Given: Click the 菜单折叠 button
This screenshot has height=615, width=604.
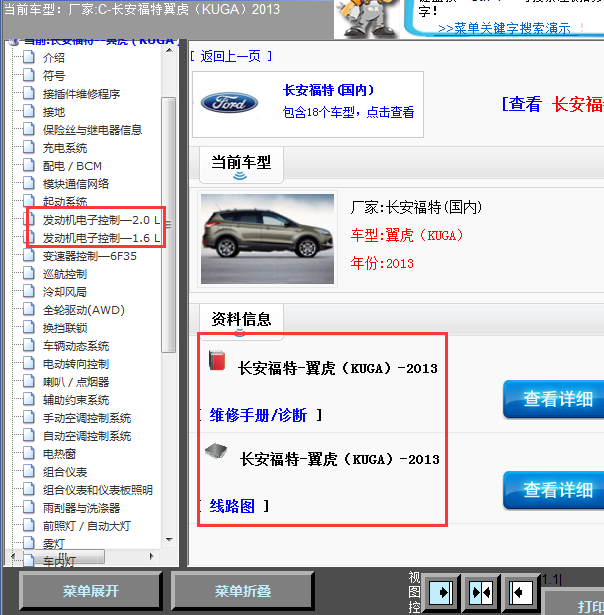Looking at the screenshot, I should click(243, 591).
